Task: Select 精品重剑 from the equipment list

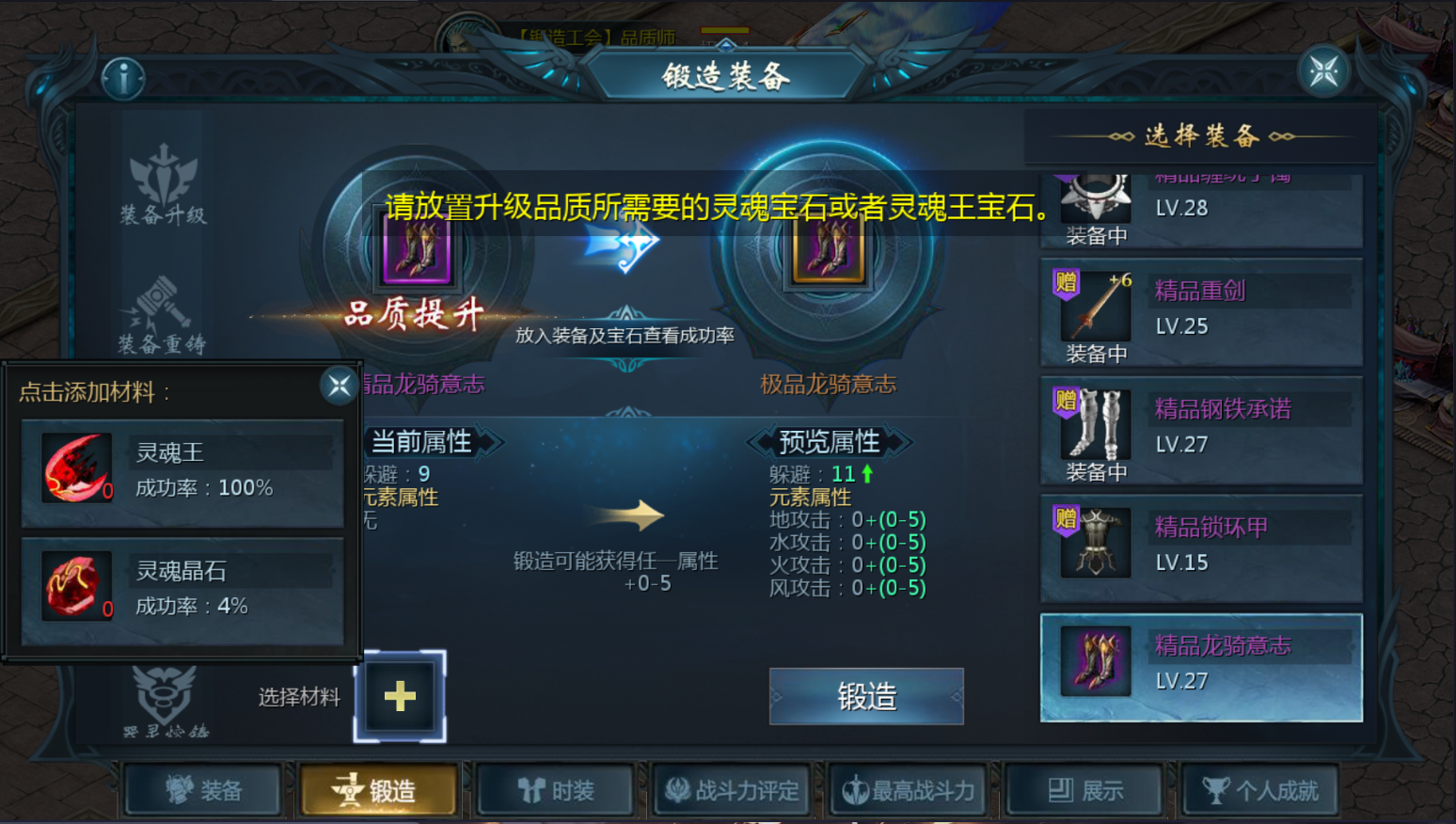Action: click(x=1201, y=313)
